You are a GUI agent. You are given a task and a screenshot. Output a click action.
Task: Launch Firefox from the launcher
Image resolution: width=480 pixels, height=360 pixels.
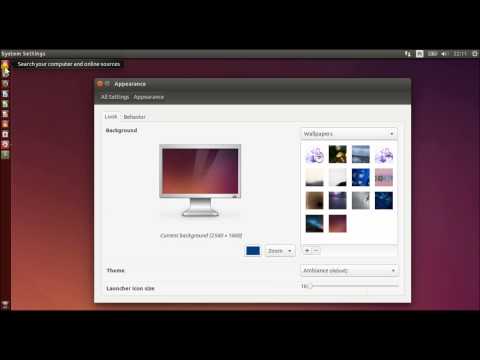click(x=5, y=84)
